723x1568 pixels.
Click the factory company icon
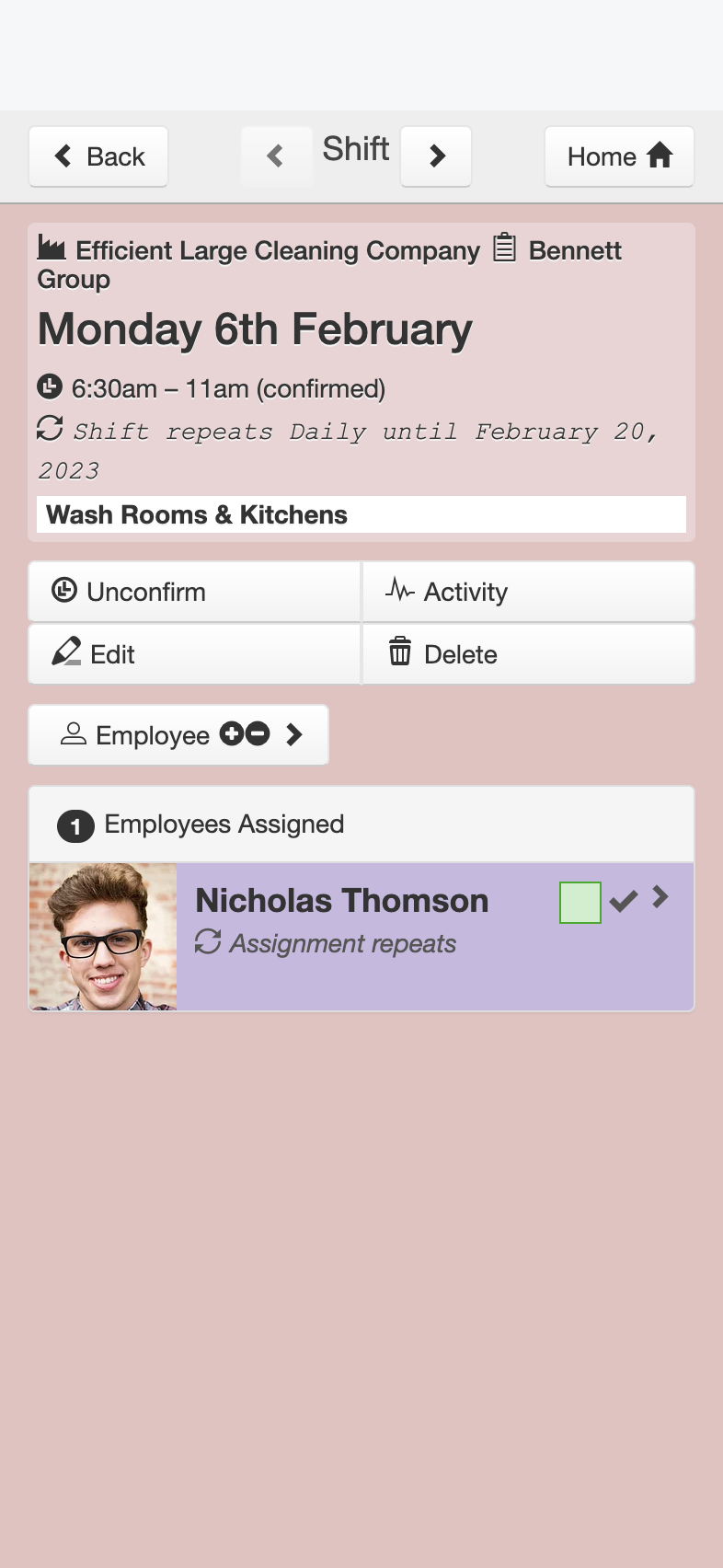(x=52, y=248)
